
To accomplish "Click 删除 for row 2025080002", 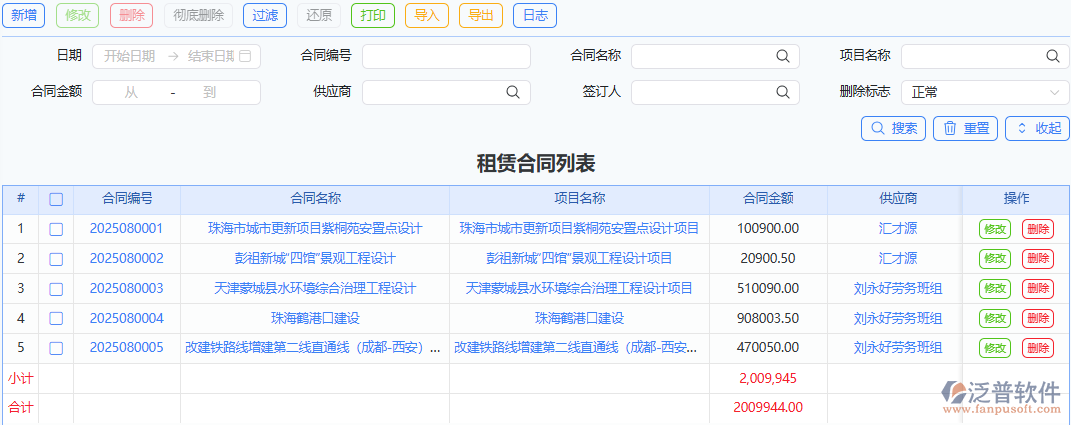I will tap(1038, 259).
